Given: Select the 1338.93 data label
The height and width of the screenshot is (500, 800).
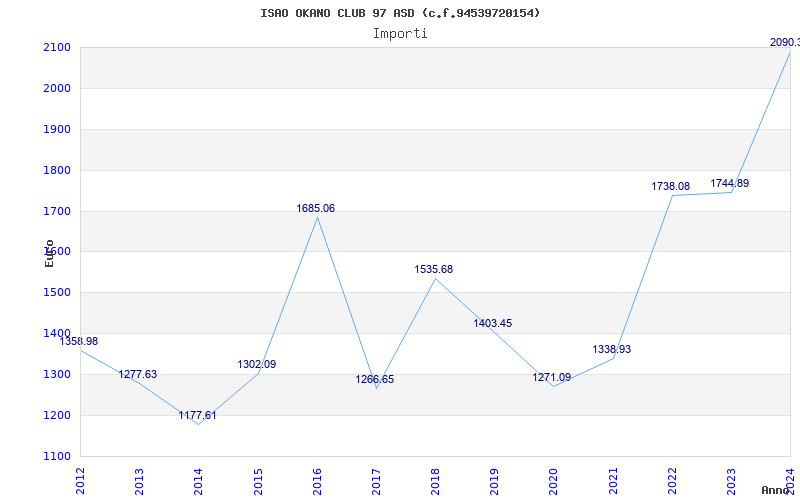Looking at the screenshot, I should pyautogui.click(x=611, y=349).
